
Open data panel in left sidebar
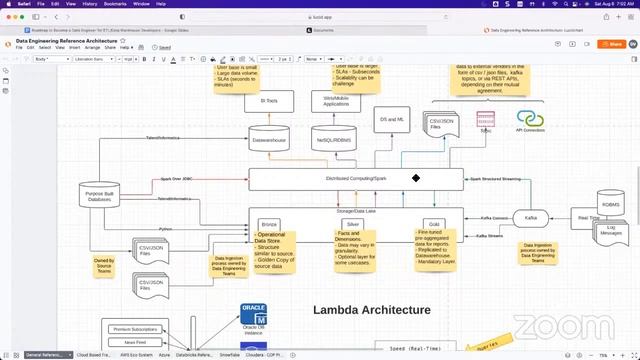tap(6, 91)
